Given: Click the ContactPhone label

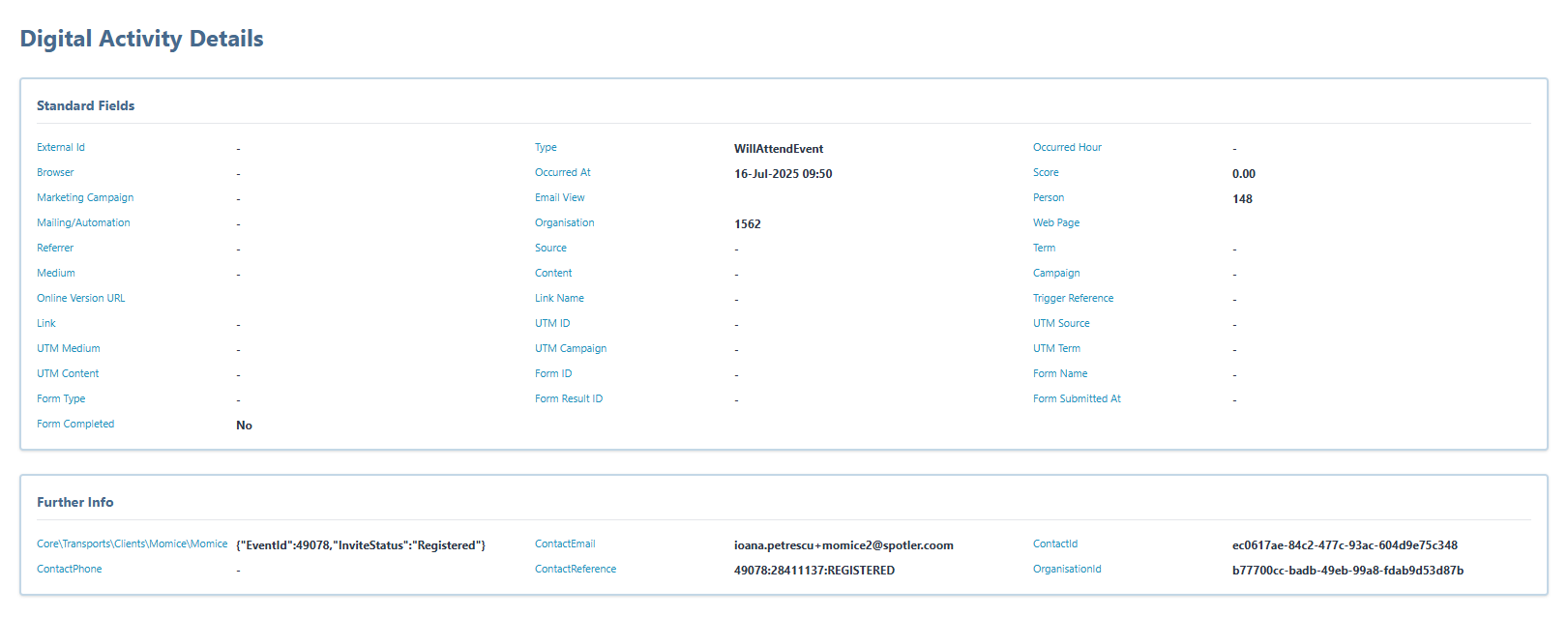Looking at the screenshot, I should point(69,569).
